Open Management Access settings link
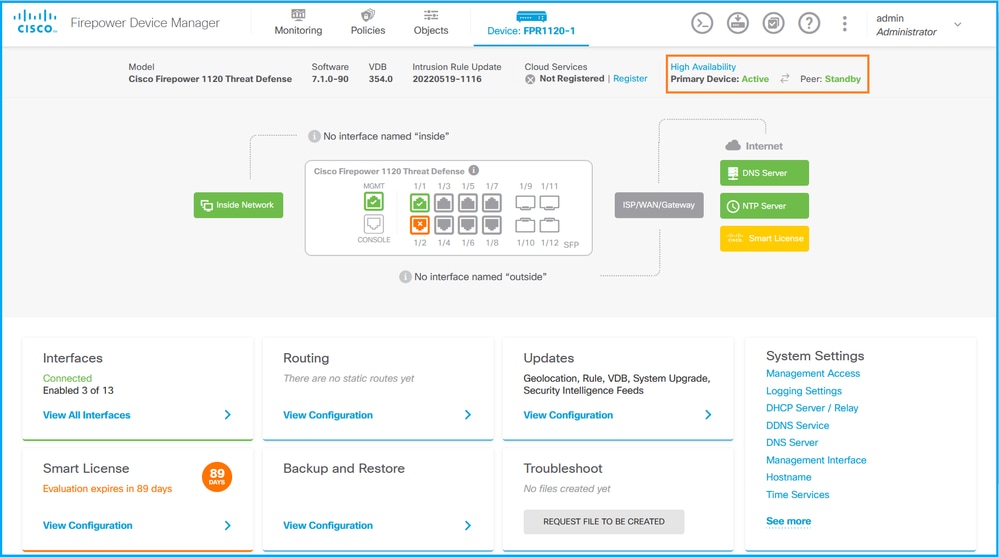Viewport: 999px width, 557px height. point(813,373)
